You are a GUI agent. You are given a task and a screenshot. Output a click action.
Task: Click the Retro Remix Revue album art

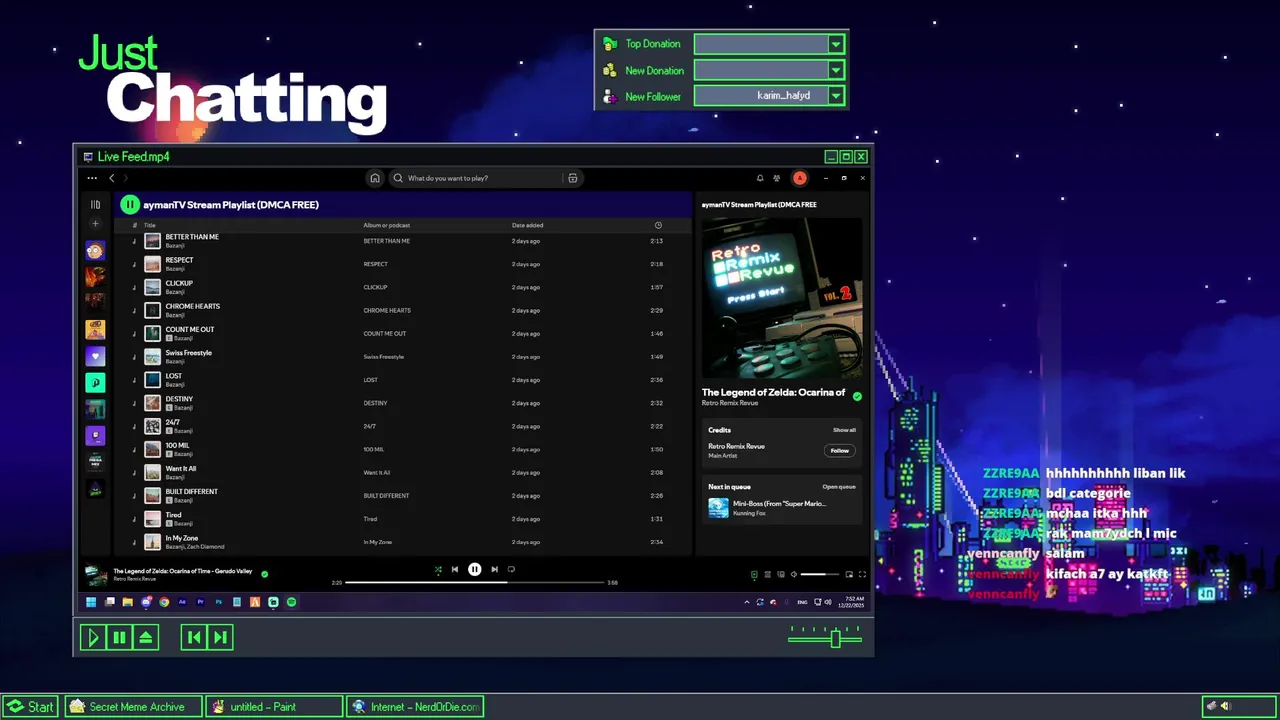(782, 298)
